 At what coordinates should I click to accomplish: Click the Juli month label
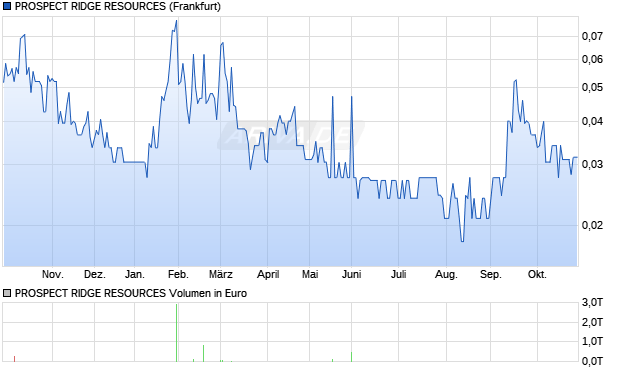pos(399,274)
